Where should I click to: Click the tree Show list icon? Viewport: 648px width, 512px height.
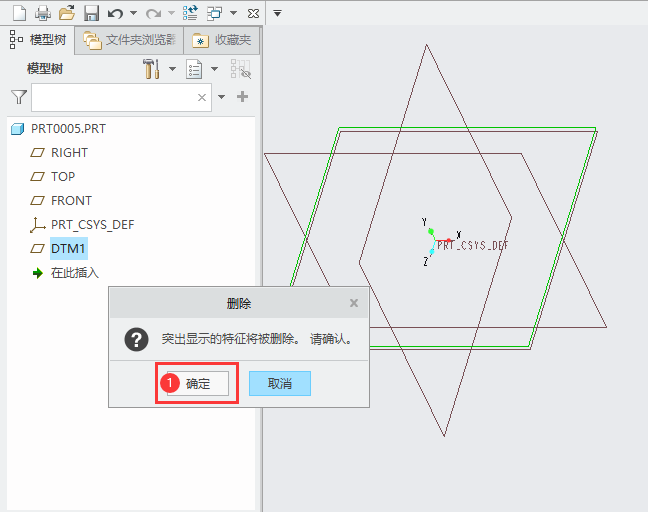194,69
